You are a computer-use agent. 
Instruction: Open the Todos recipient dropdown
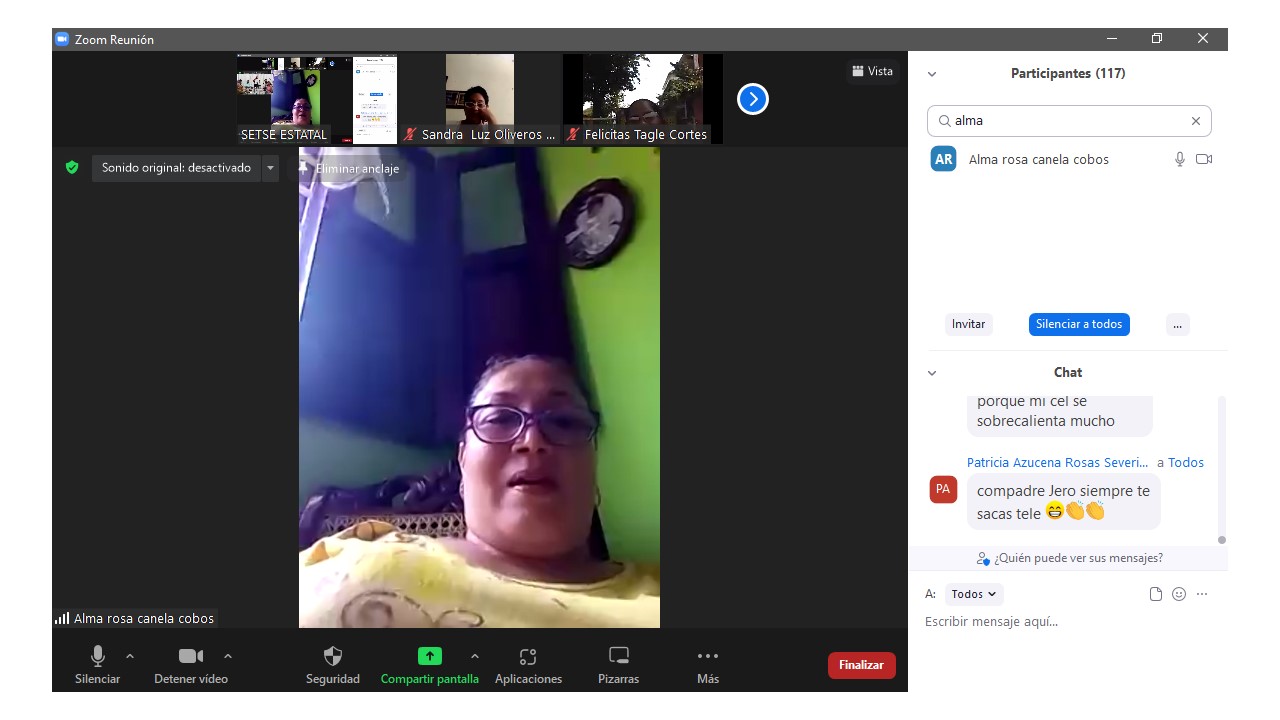973,594
